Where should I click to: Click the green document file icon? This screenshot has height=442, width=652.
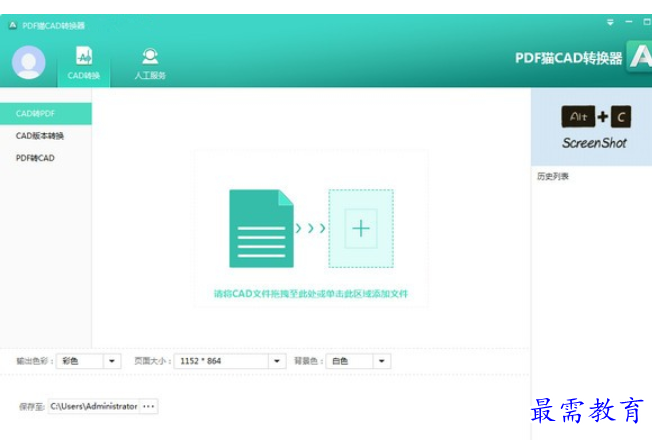[261, 228]
